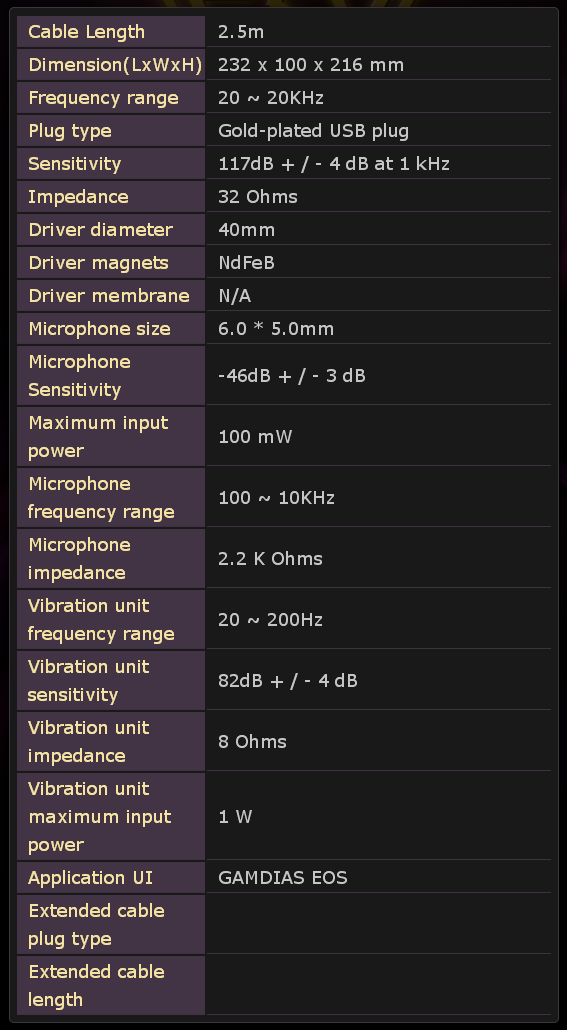The width and height of the screenshot is (567, 1030).
Task: Select the 20 ~ 20KHz value
Action: [x=271, y=97]
